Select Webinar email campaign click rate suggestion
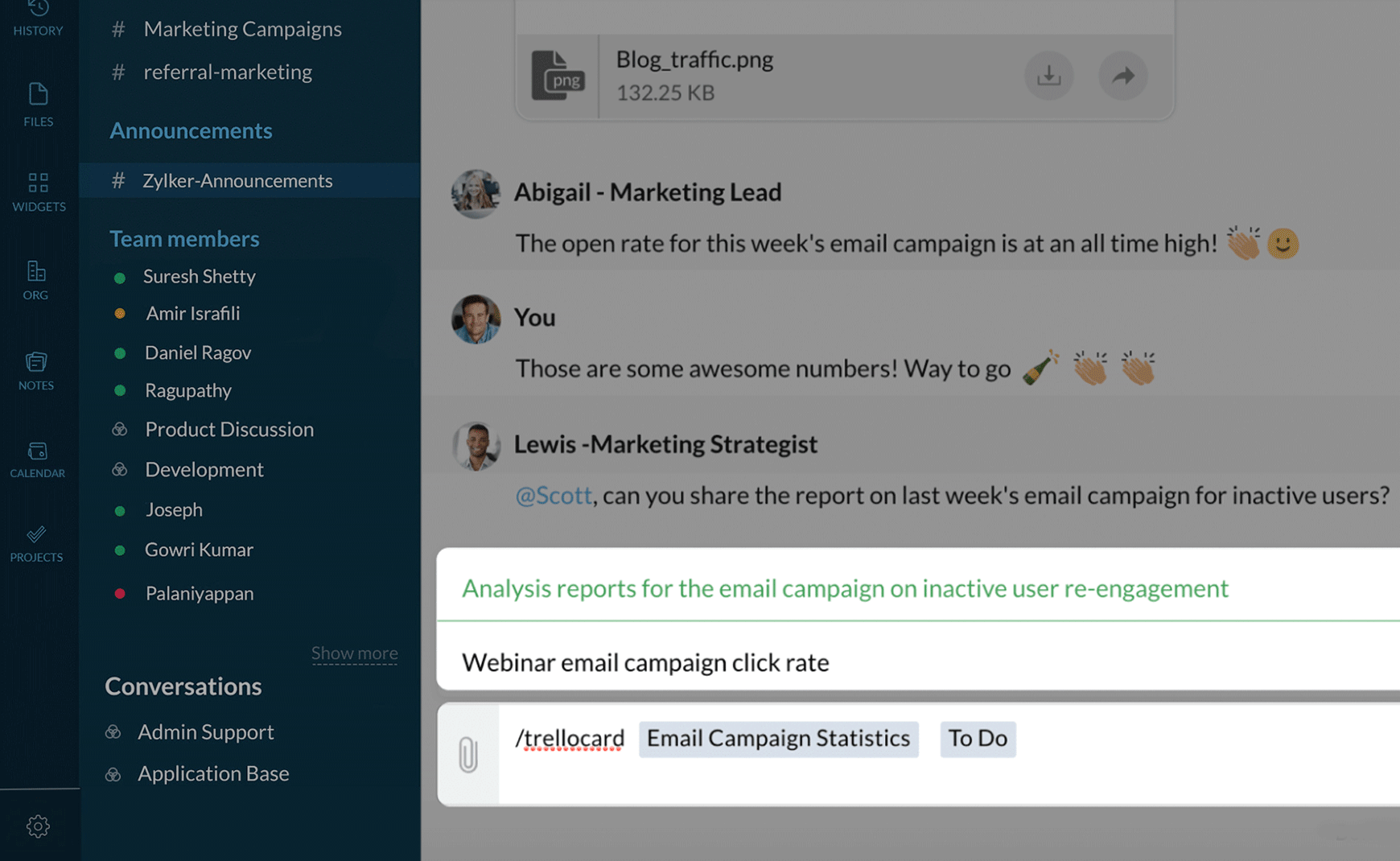The image size is (1400, 861). [645, 662]
